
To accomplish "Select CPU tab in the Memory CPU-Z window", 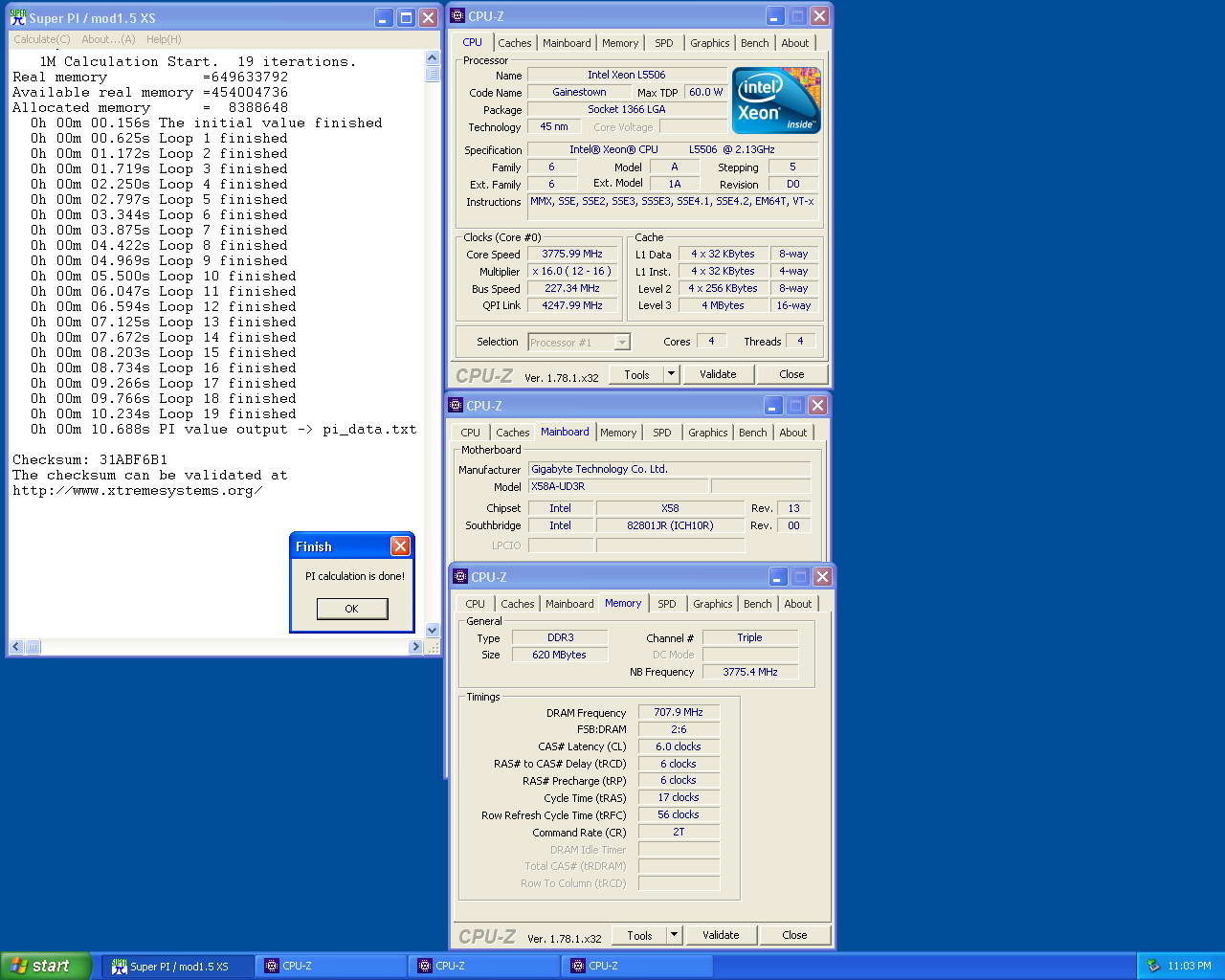I will tap(476, 604).
